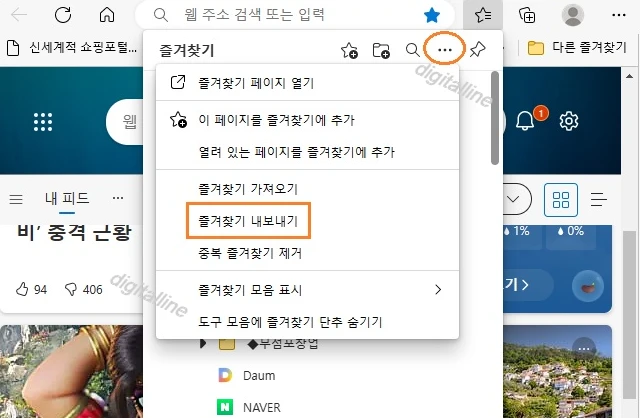This screenshot has height=418, width=640.
Task: Search favorites with magnifier icon
Action: coord(413,50)
